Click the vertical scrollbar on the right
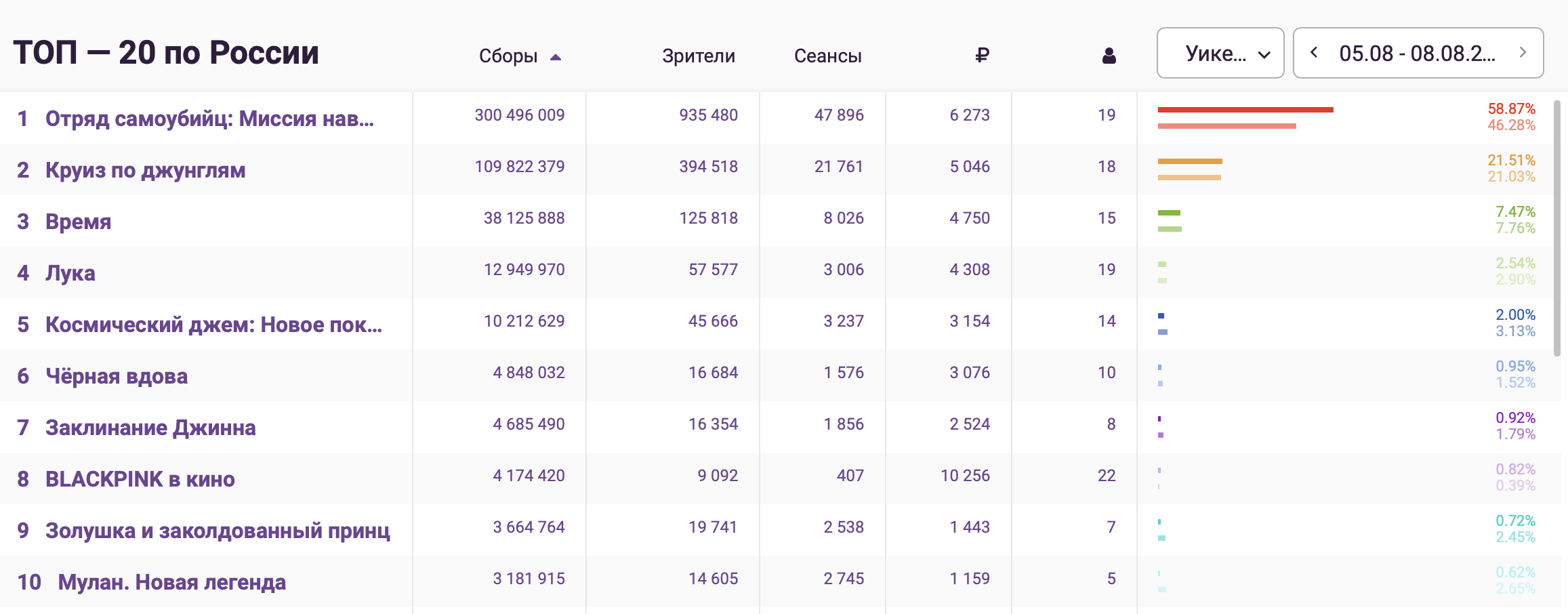 (1556, 227)
